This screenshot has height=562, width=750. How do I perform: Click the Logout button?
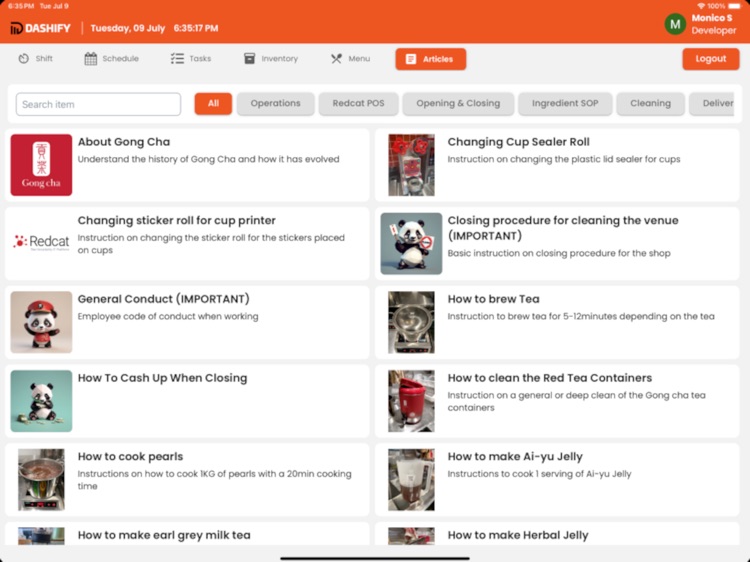(x=710, y=59)
